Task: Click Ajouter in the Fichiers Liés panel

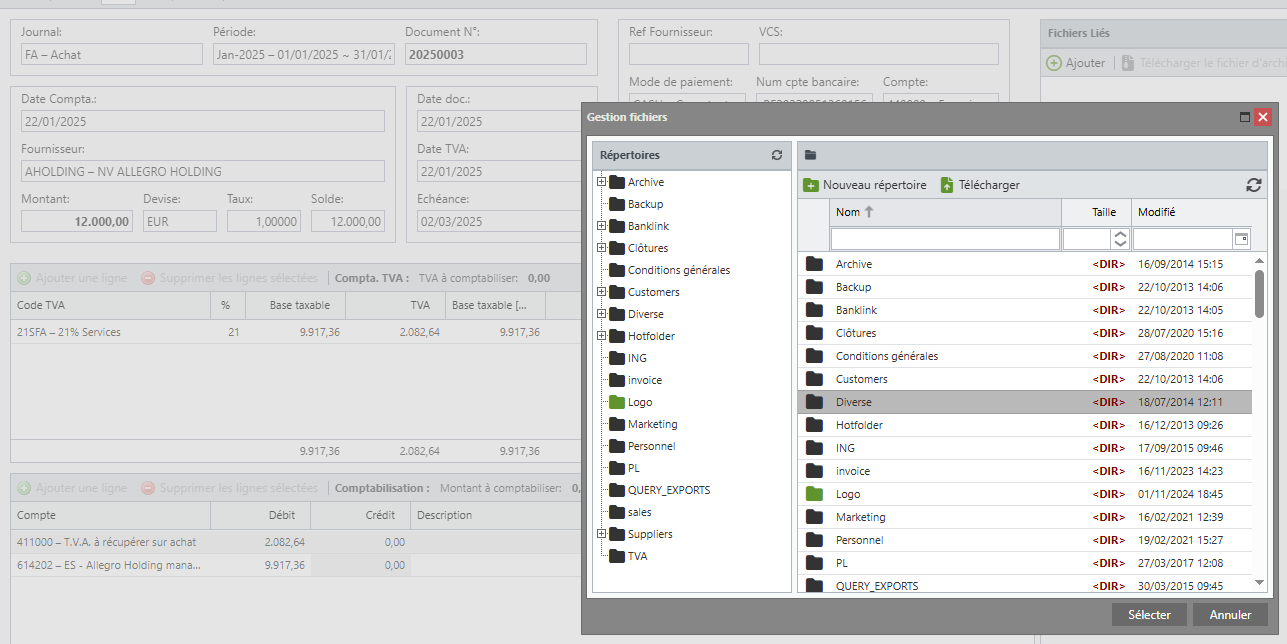Action: click(1076, 63)
